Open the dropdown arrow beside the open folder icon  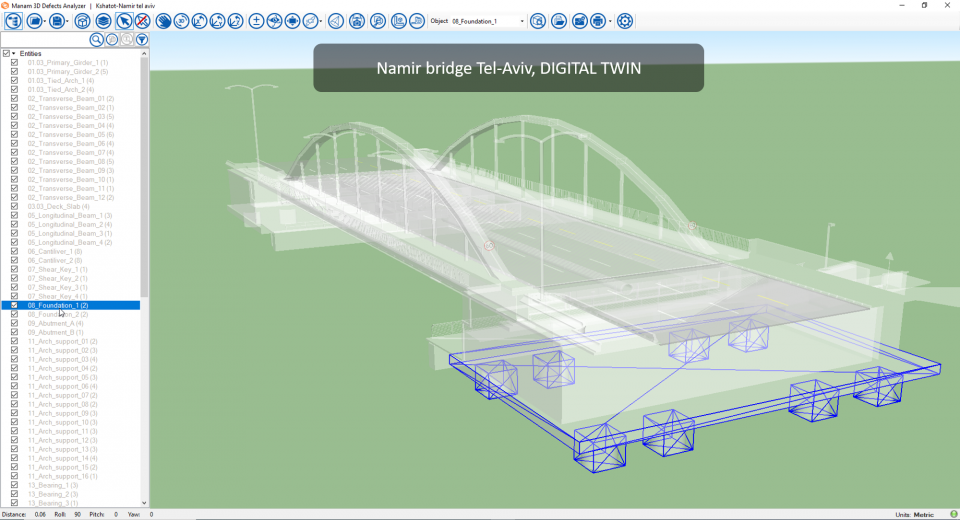(x=45, y=21)
